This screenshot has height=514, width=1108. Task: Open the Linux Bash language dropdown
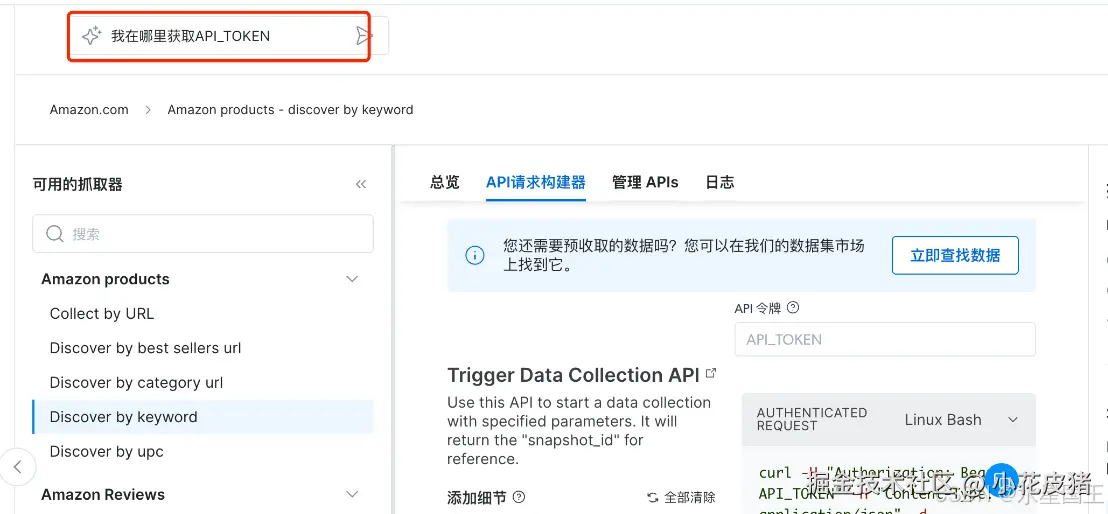click(961, 420)
